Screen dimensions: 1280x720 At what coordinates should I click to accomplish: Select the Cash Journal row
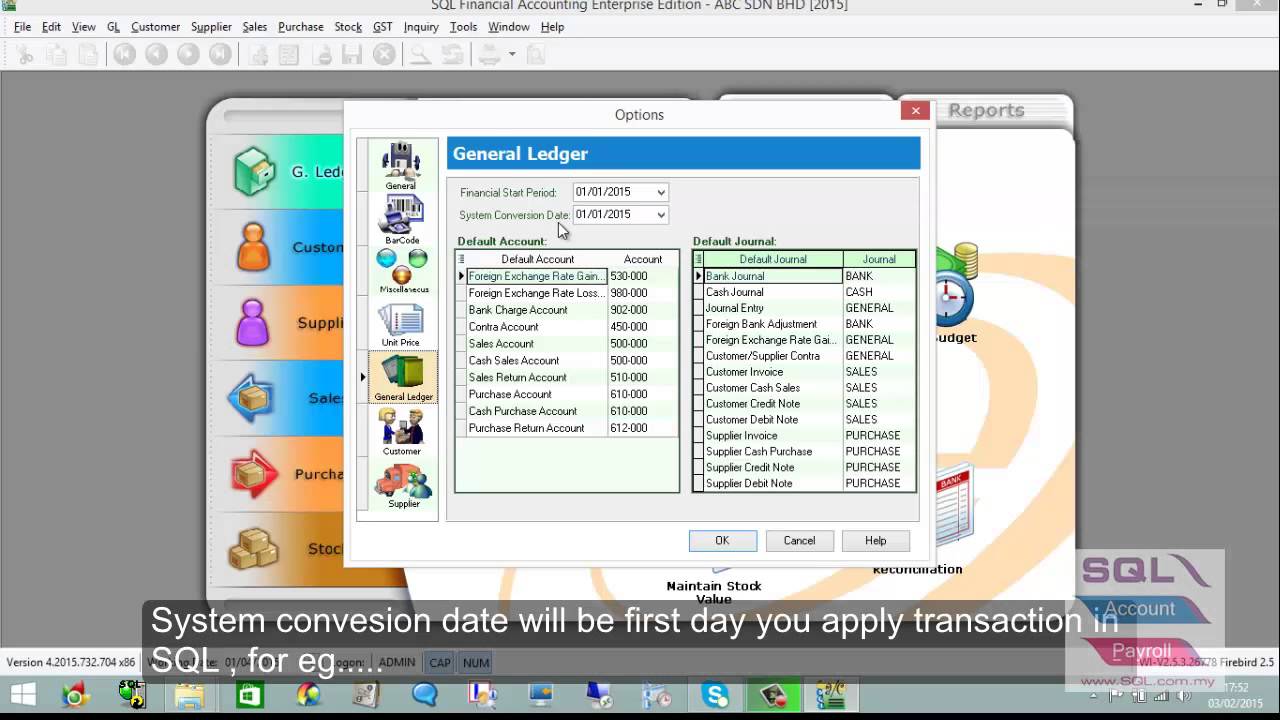tap(805, 292)
